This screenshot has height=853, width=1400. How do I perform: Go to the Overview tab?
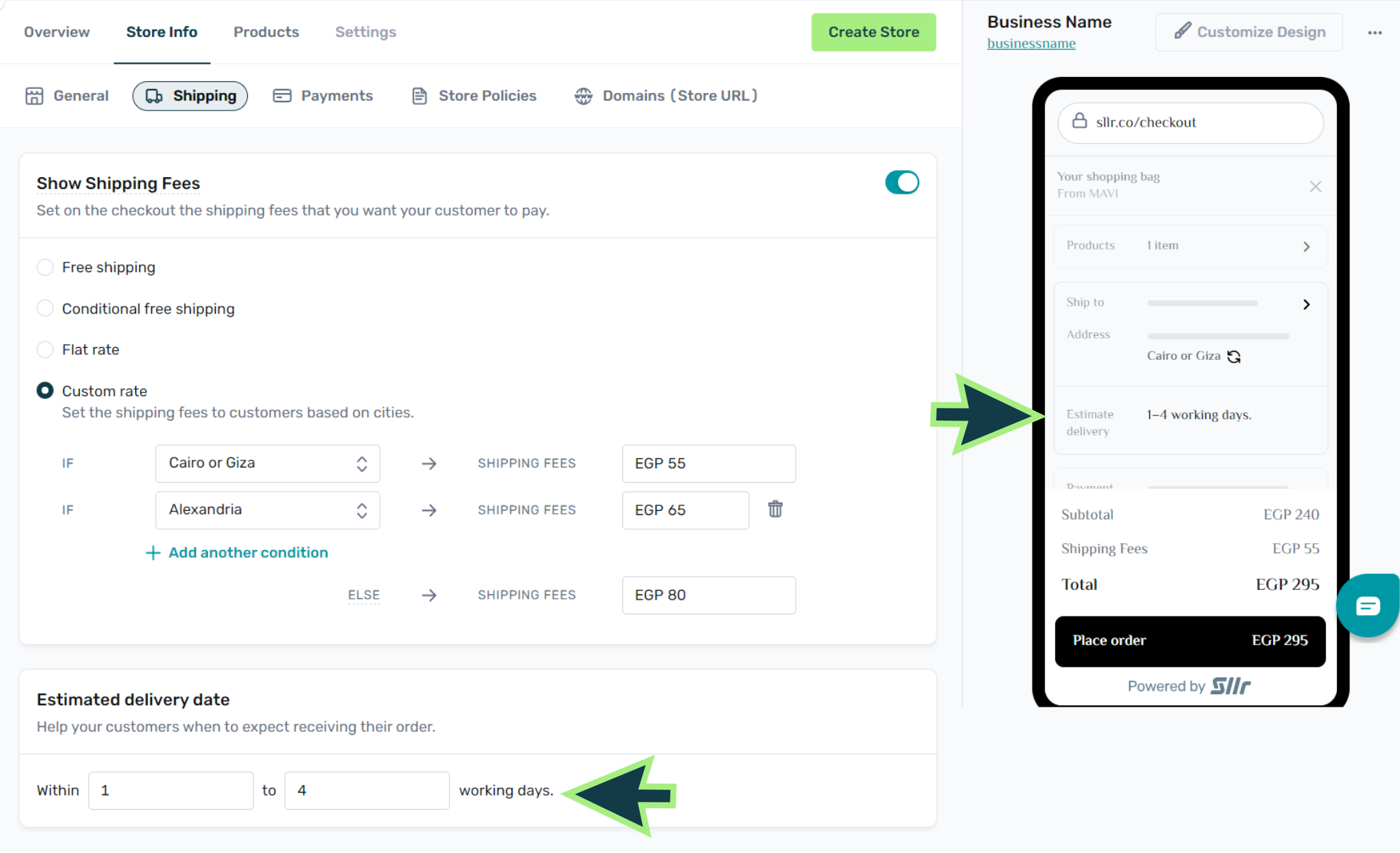(x=57, y=32)
